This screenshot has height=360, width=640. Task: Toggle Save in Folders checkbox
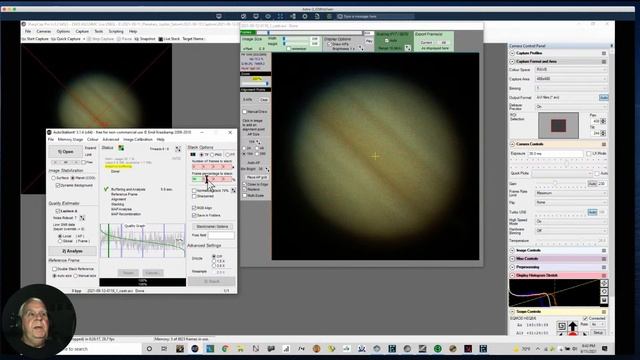click(194, 215)
